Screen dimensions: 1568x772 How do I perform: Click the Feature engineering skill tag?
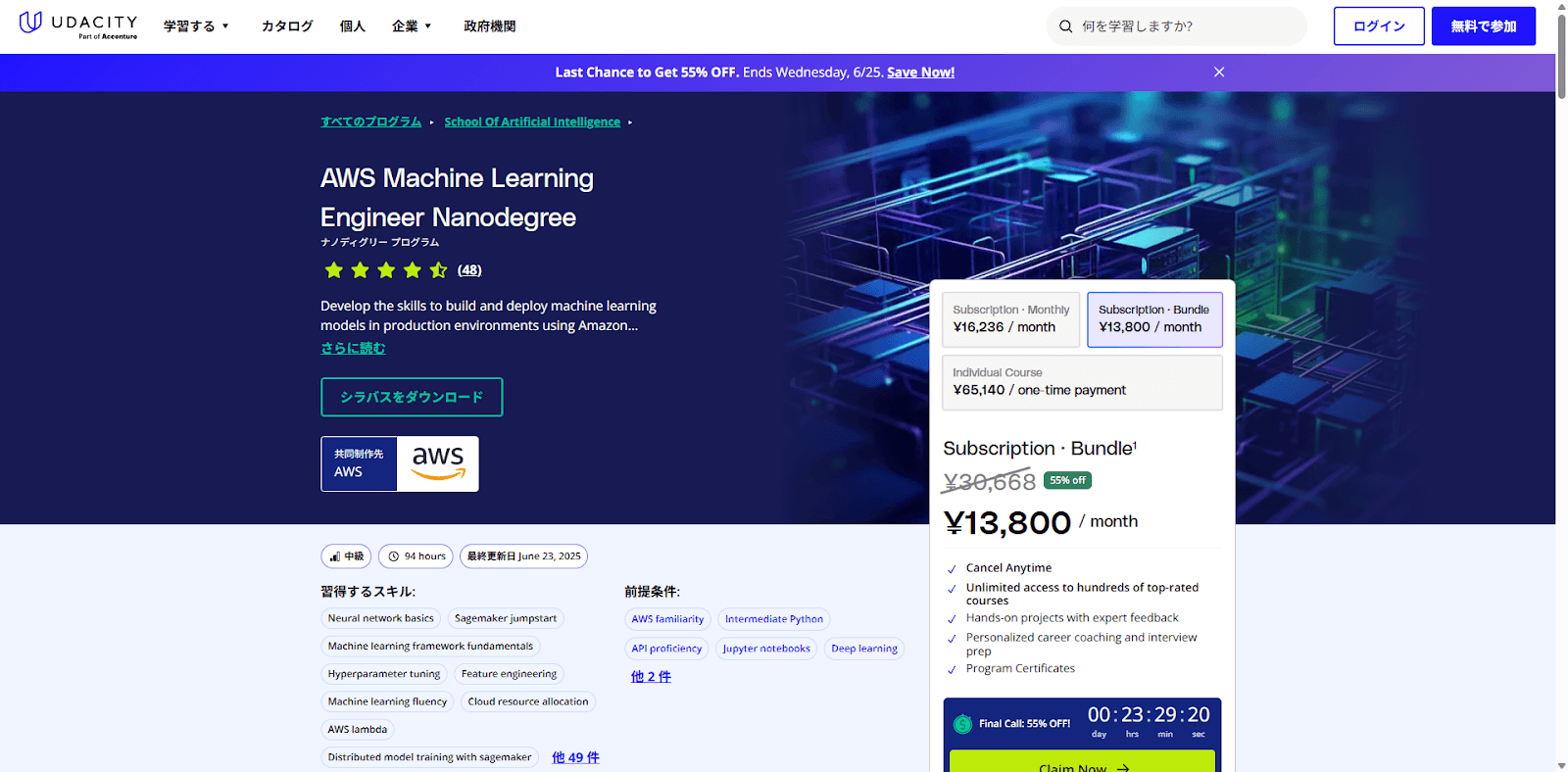pyautogui.click(x=510, y=674)
